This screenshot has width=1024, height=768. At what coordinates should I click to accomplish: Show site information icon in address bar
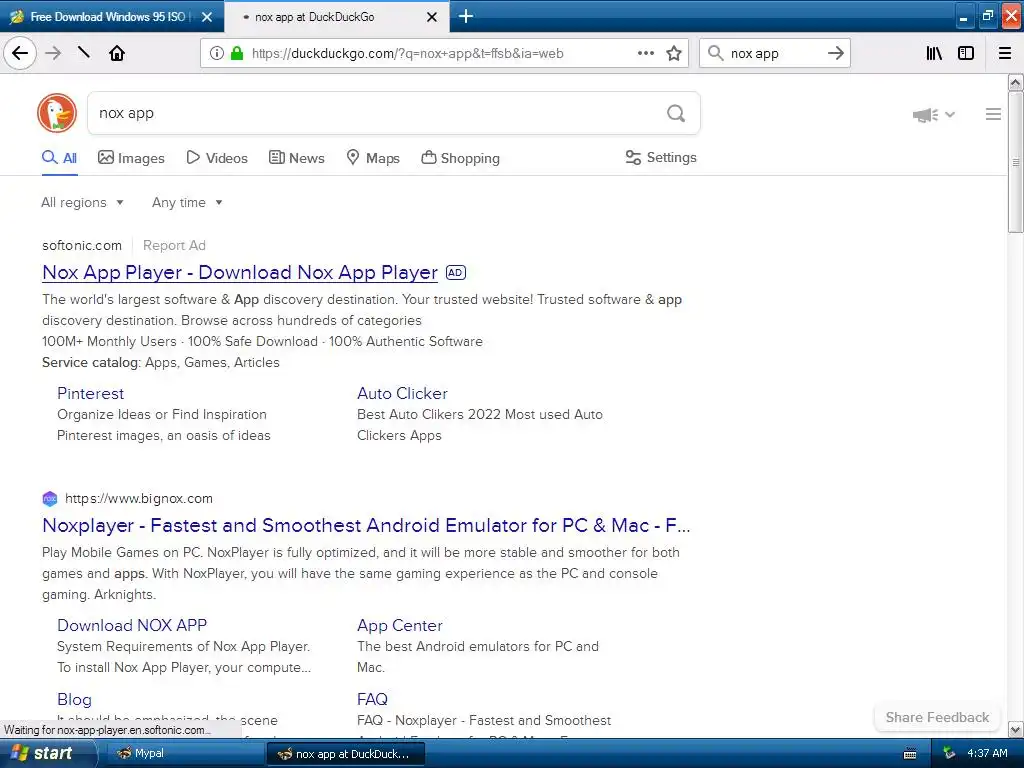[x=217, y=54]
